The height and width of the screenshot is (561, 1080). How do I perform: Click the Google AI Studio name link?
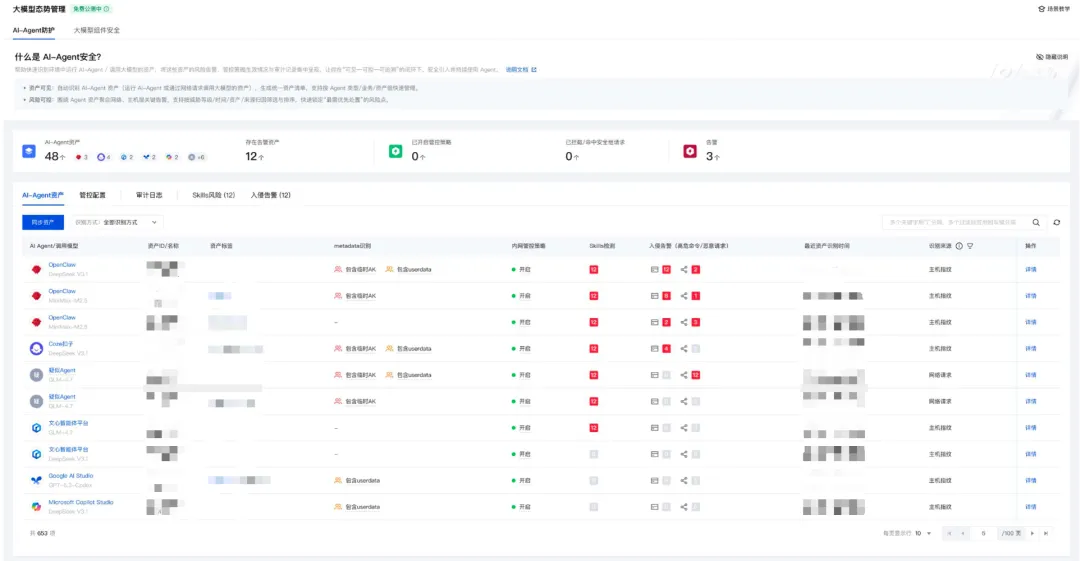(x=70, y=476)
